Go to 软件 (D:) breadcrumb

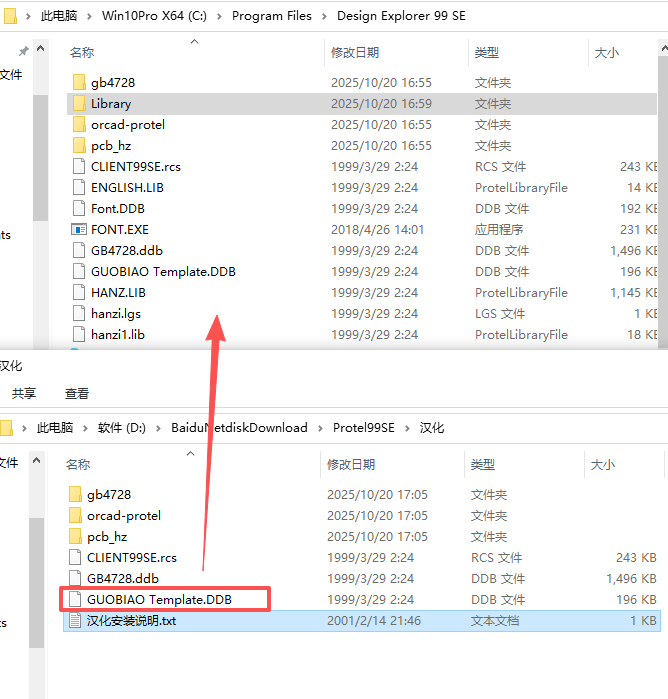121,428
